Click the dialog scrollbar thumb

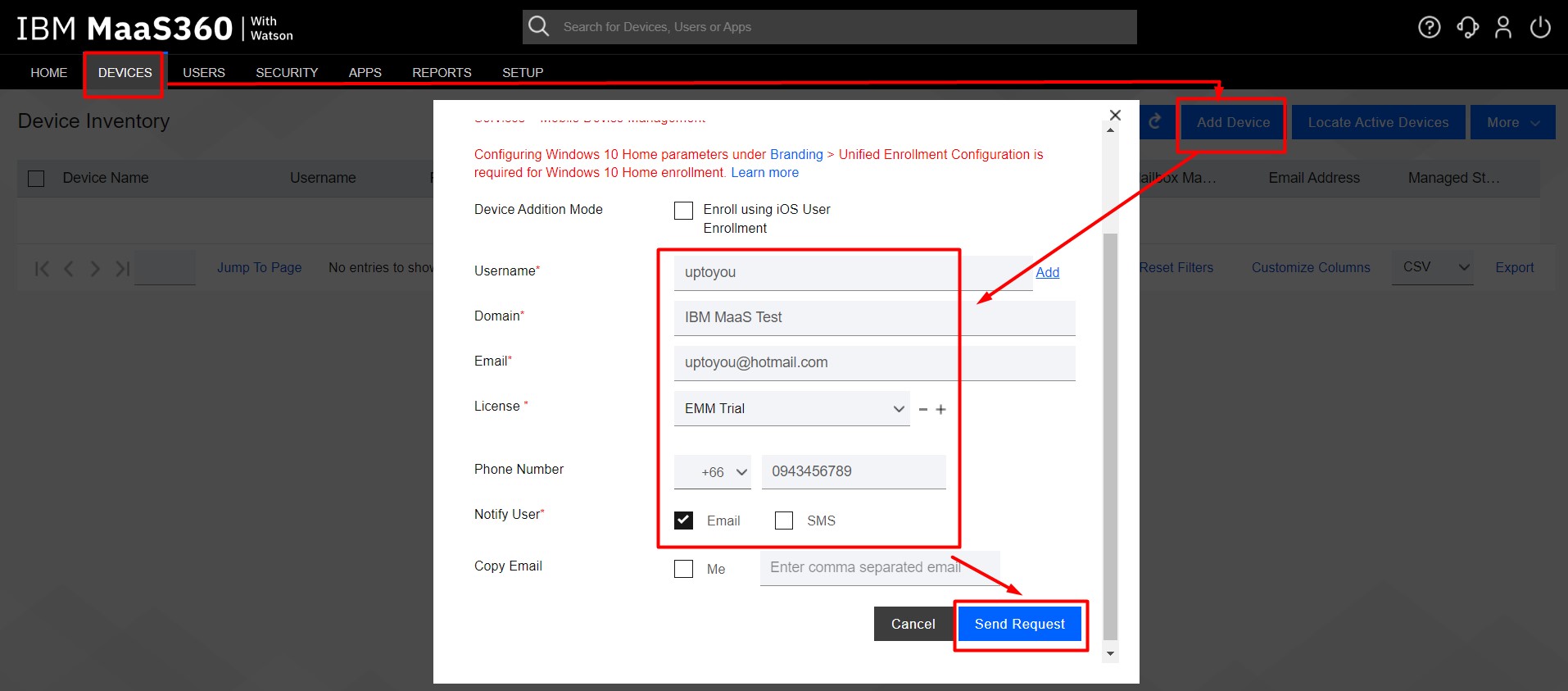[x=1110, y=436]
